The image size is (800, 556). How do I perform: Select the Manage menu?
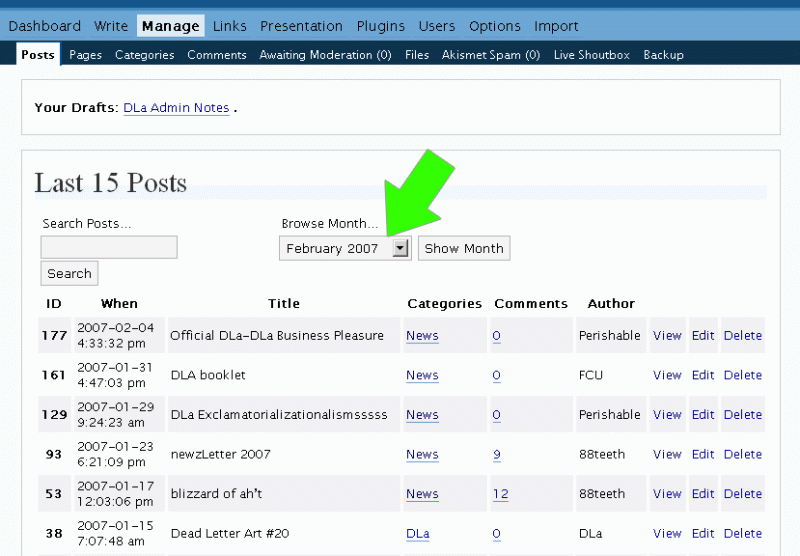[x=170, y=26]
